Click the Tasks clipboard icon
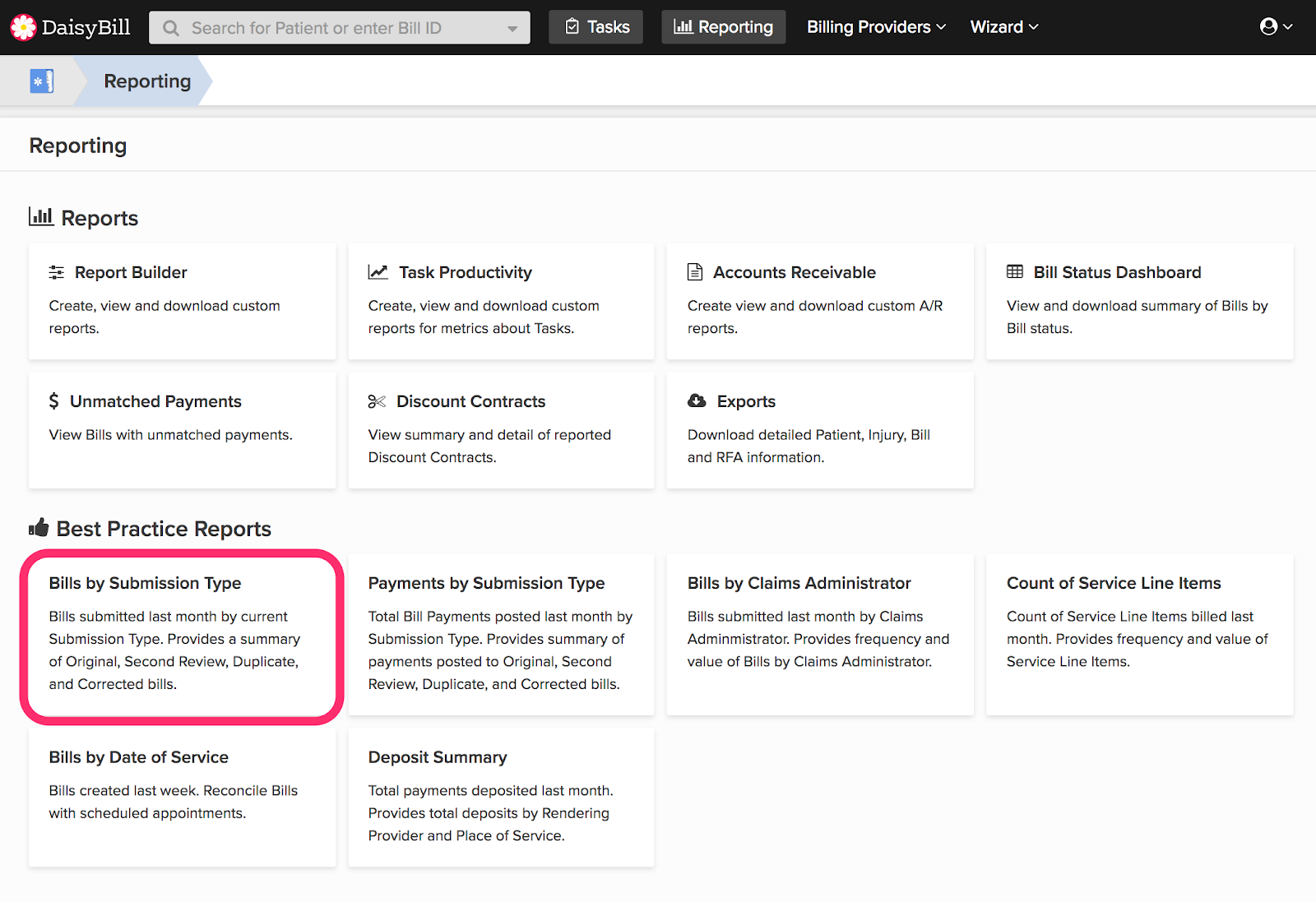 click(572, 27)
